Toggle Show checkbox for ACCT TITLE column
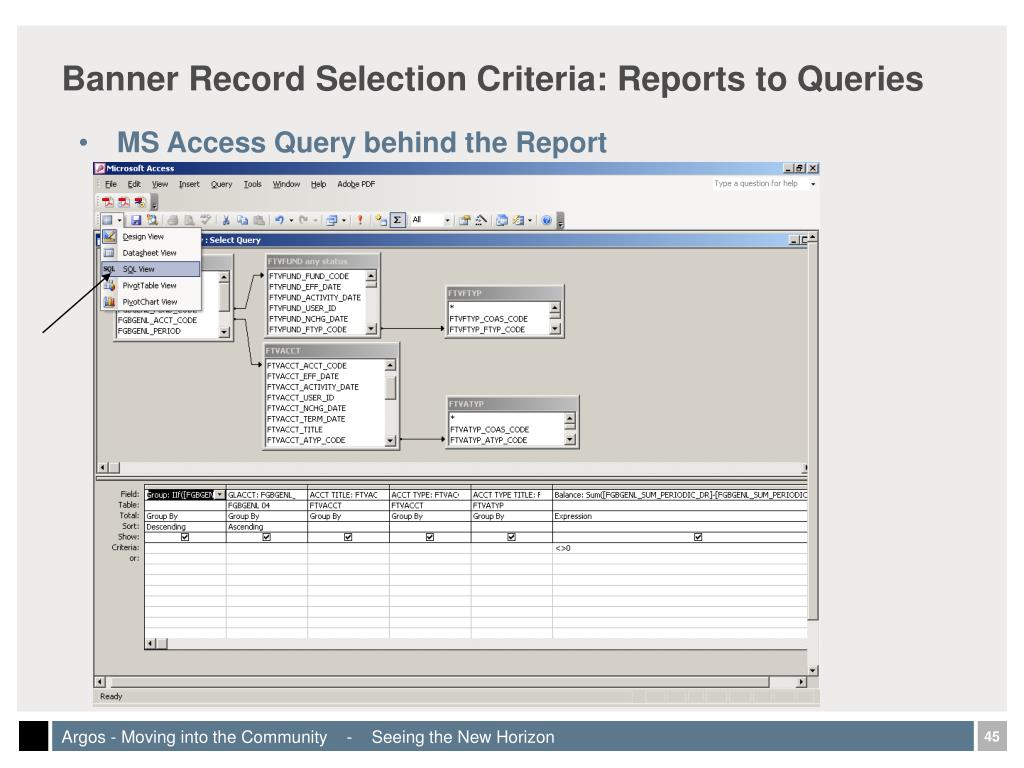Image resolution: width=1024 pixels, height=768 pixels. pyautogui.click(x=348, y=537)
